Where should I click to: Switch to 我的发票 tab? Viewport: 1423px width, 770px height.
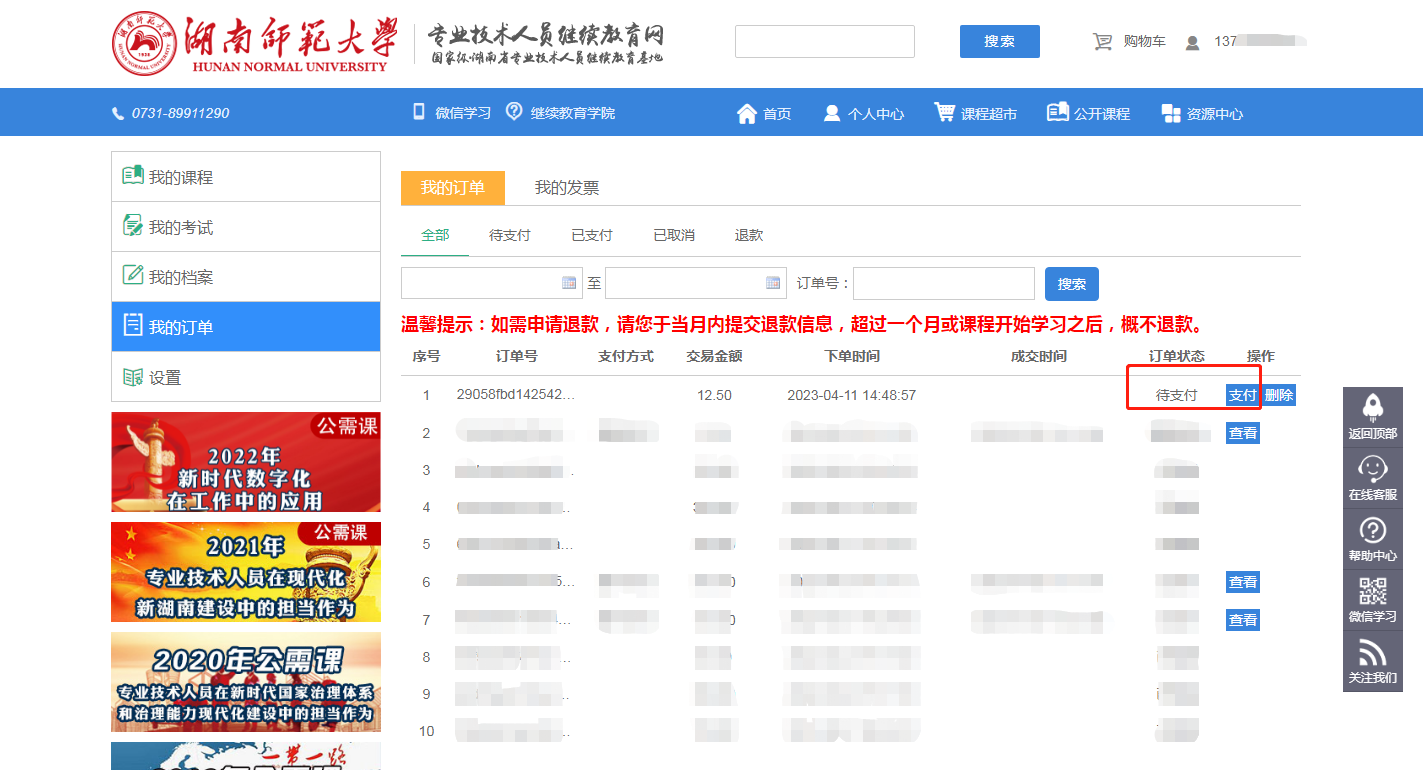tap(567, 188)
